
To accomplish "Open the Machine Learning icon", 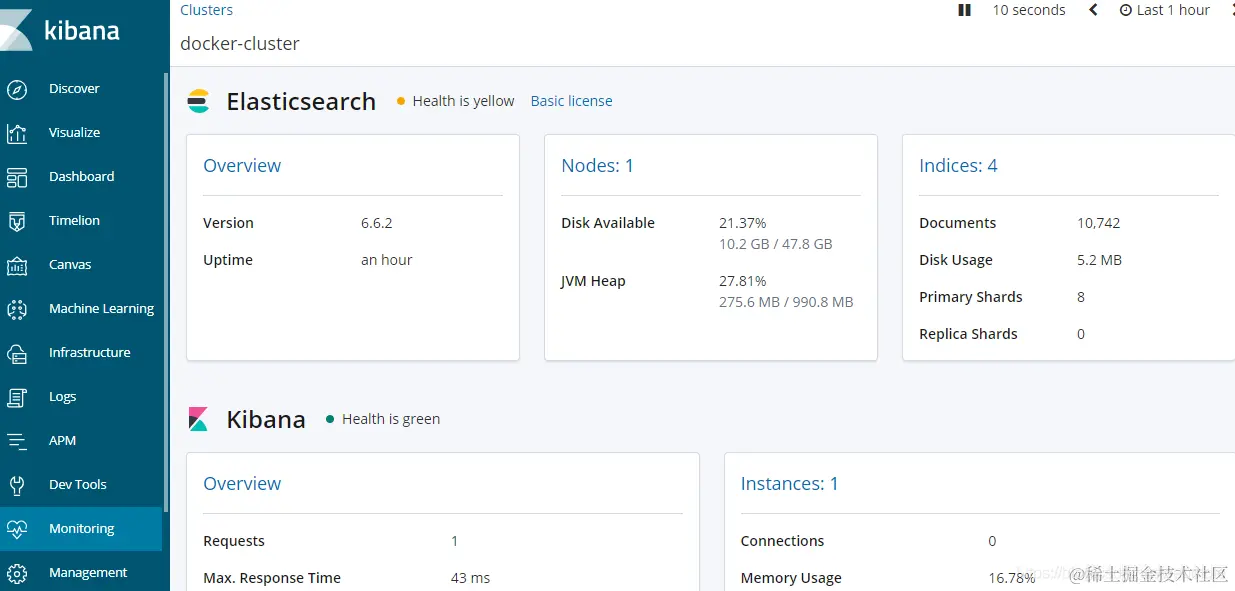I will [17, 309].
